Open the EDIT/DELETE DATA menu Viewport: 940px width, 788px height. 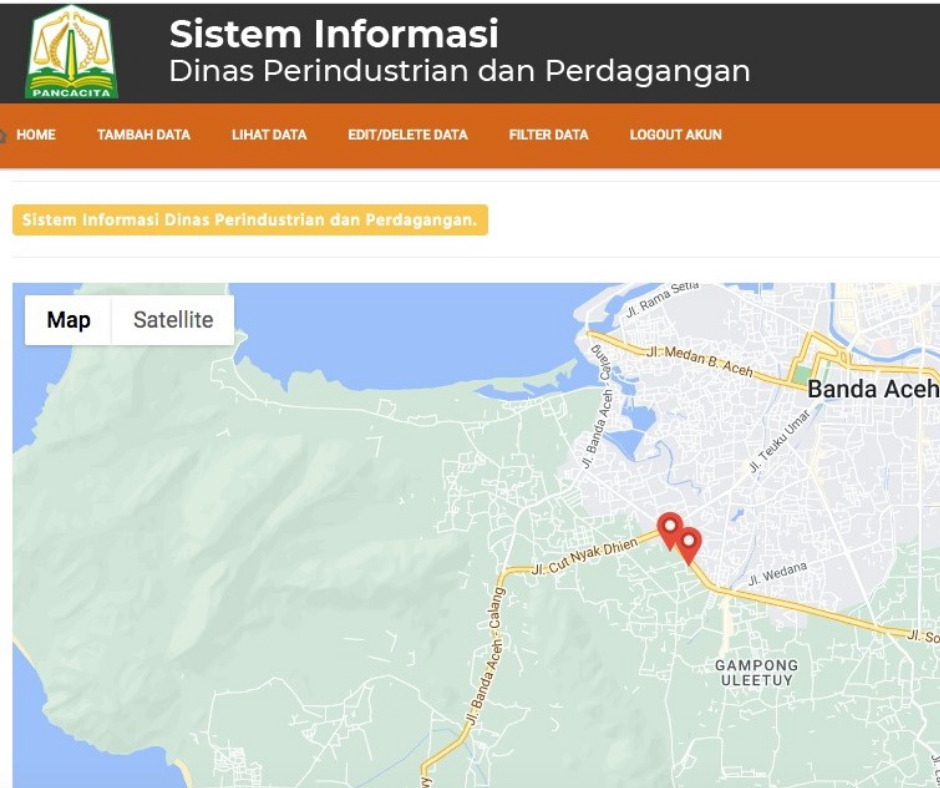[x=407, y=135]
